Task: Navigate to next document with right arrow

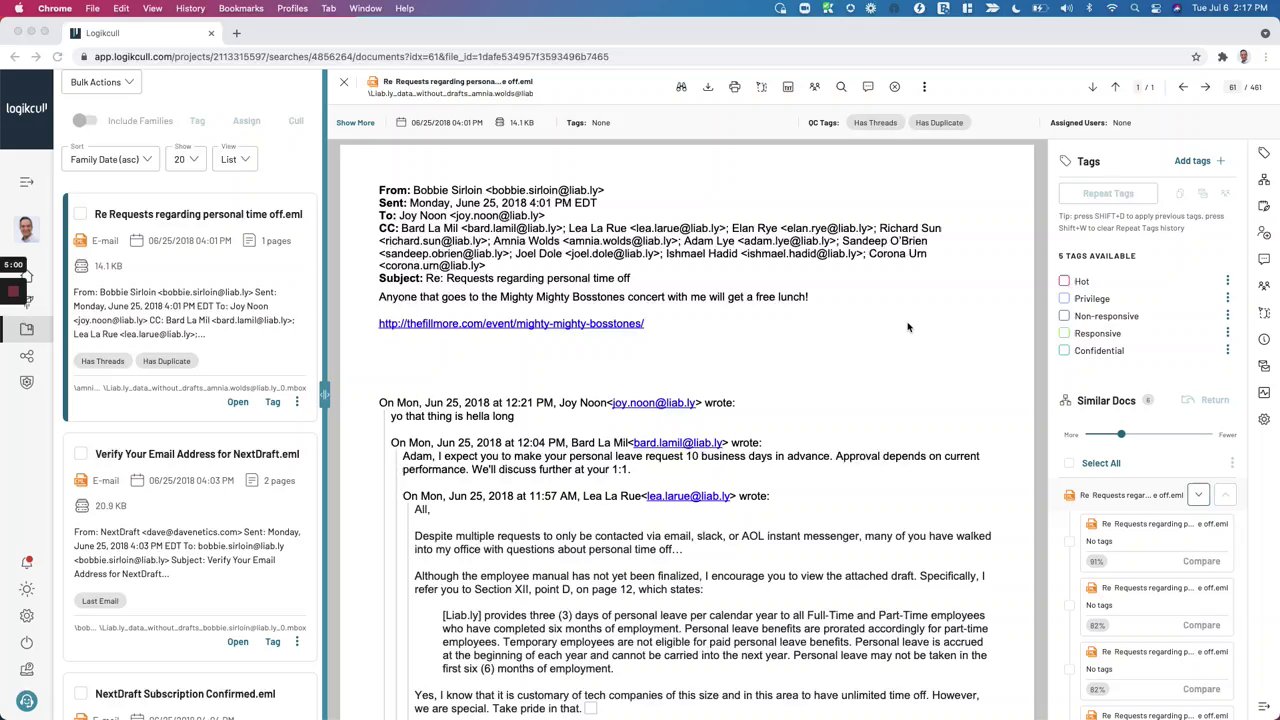Action: pyautogui.click(x=1205, y=87)
